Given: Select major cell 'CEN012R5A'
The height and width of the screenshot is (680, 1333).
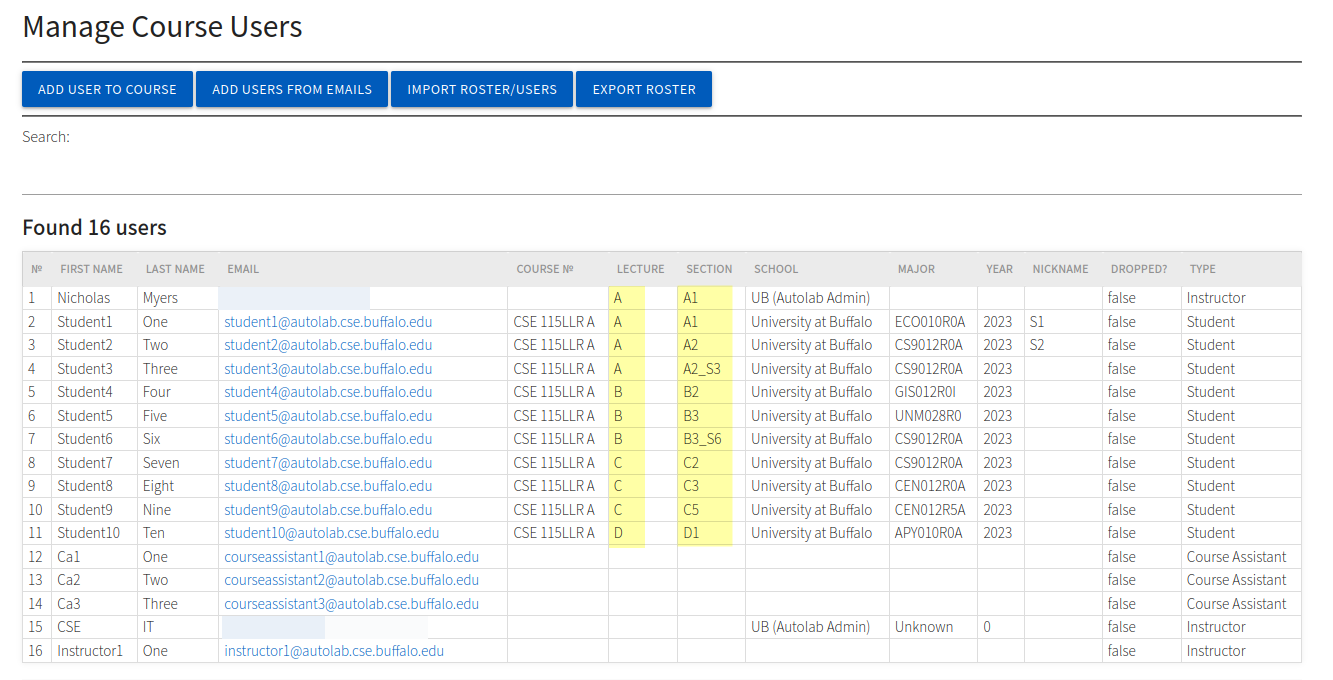Looking at the screenshot, I should (930, 510).
